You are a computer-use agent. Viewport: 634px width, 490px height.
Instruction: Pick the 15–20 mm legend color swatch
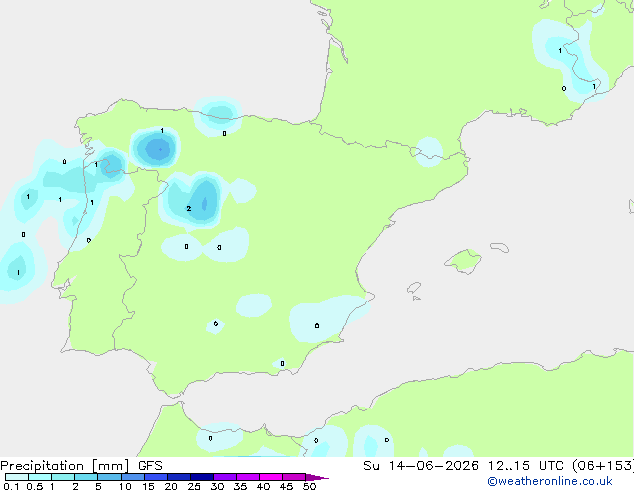click(156, 477)
